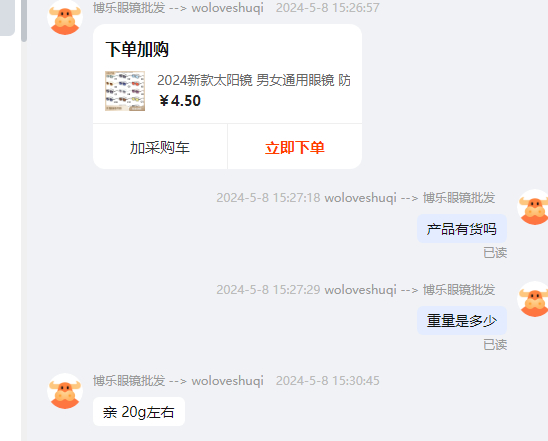Click the seller avatar beside 下单加购 card
Screen dimensions: 548x441
65,17
